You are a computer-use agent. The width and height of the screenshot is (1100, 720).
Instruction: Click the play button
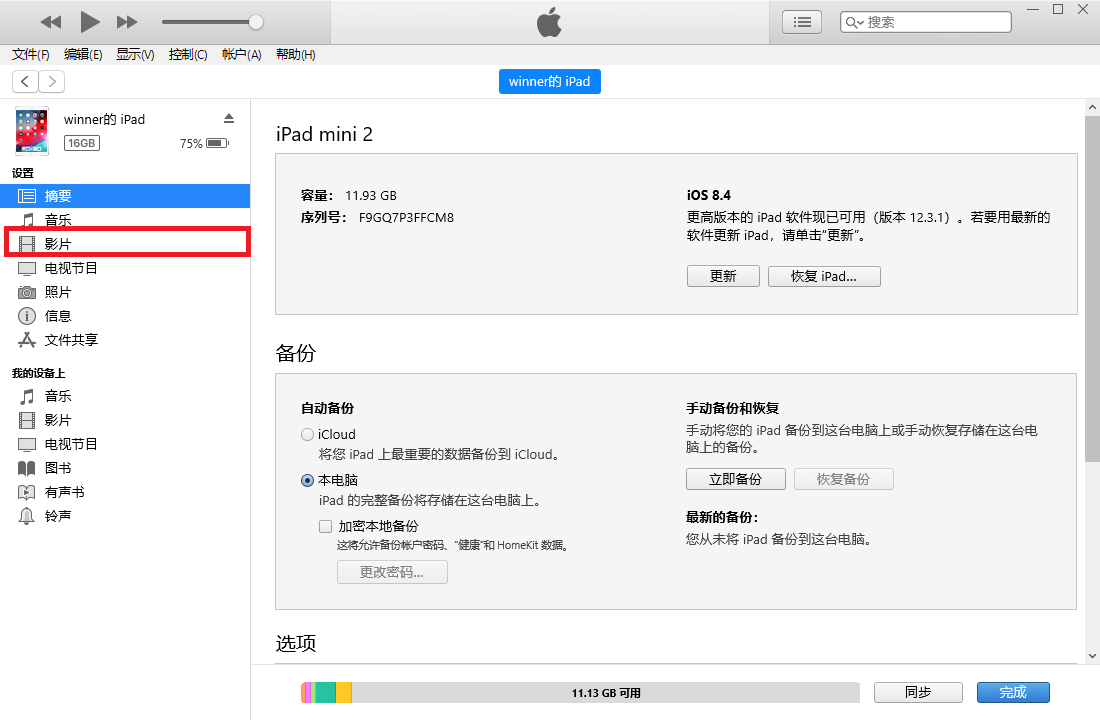coord(90,22)
